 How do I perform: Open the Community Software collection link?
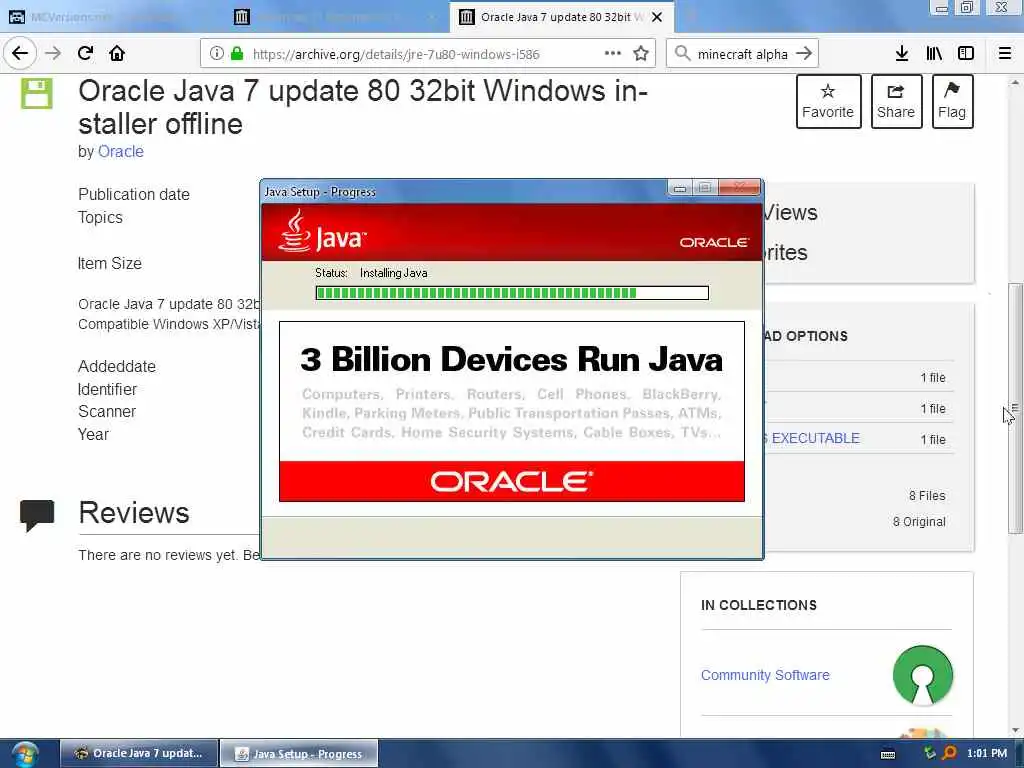(765, 675)
